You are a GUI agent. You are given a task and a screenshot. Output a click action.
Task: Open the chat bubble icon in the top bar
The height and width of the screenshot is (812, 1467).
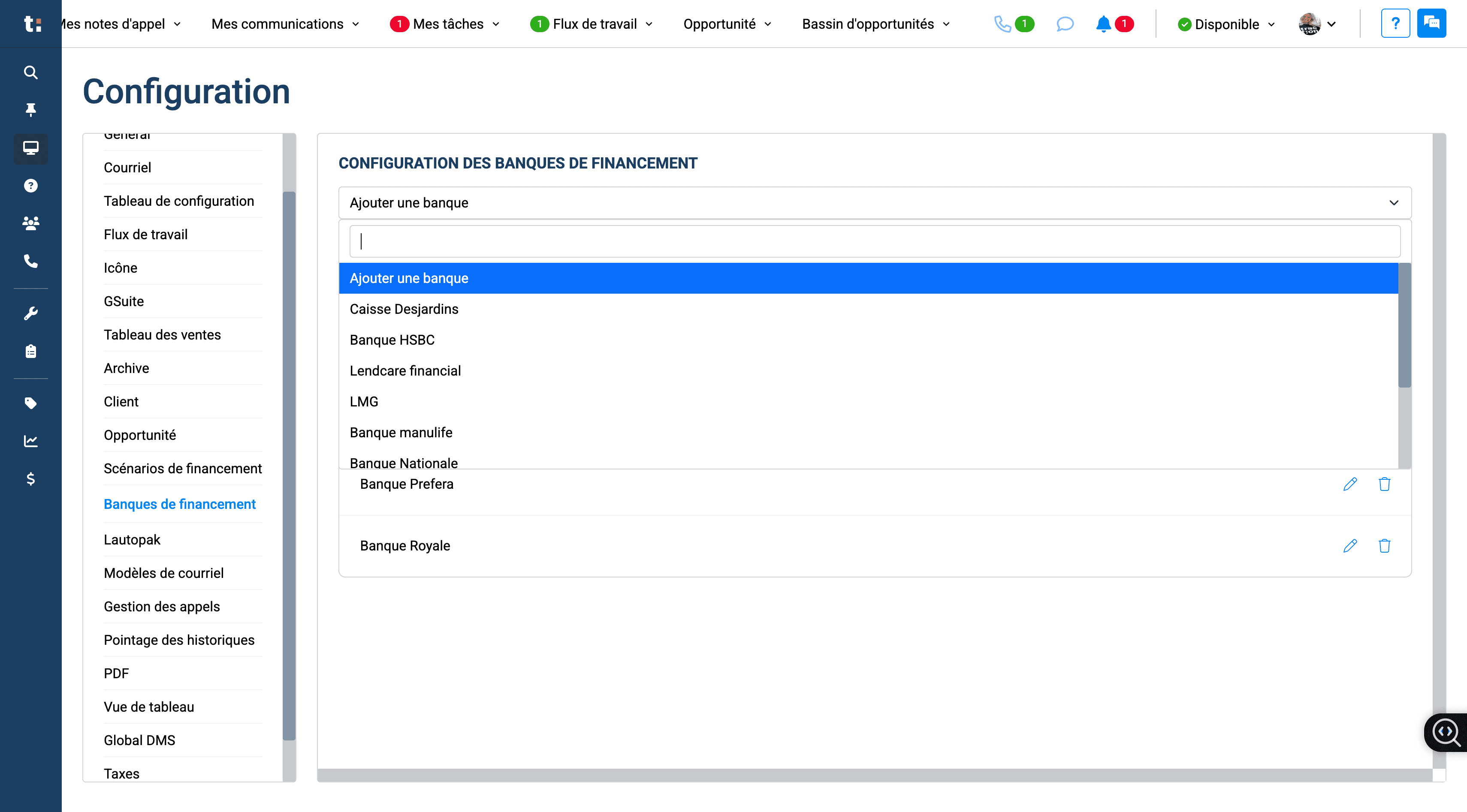(1064, 24)
